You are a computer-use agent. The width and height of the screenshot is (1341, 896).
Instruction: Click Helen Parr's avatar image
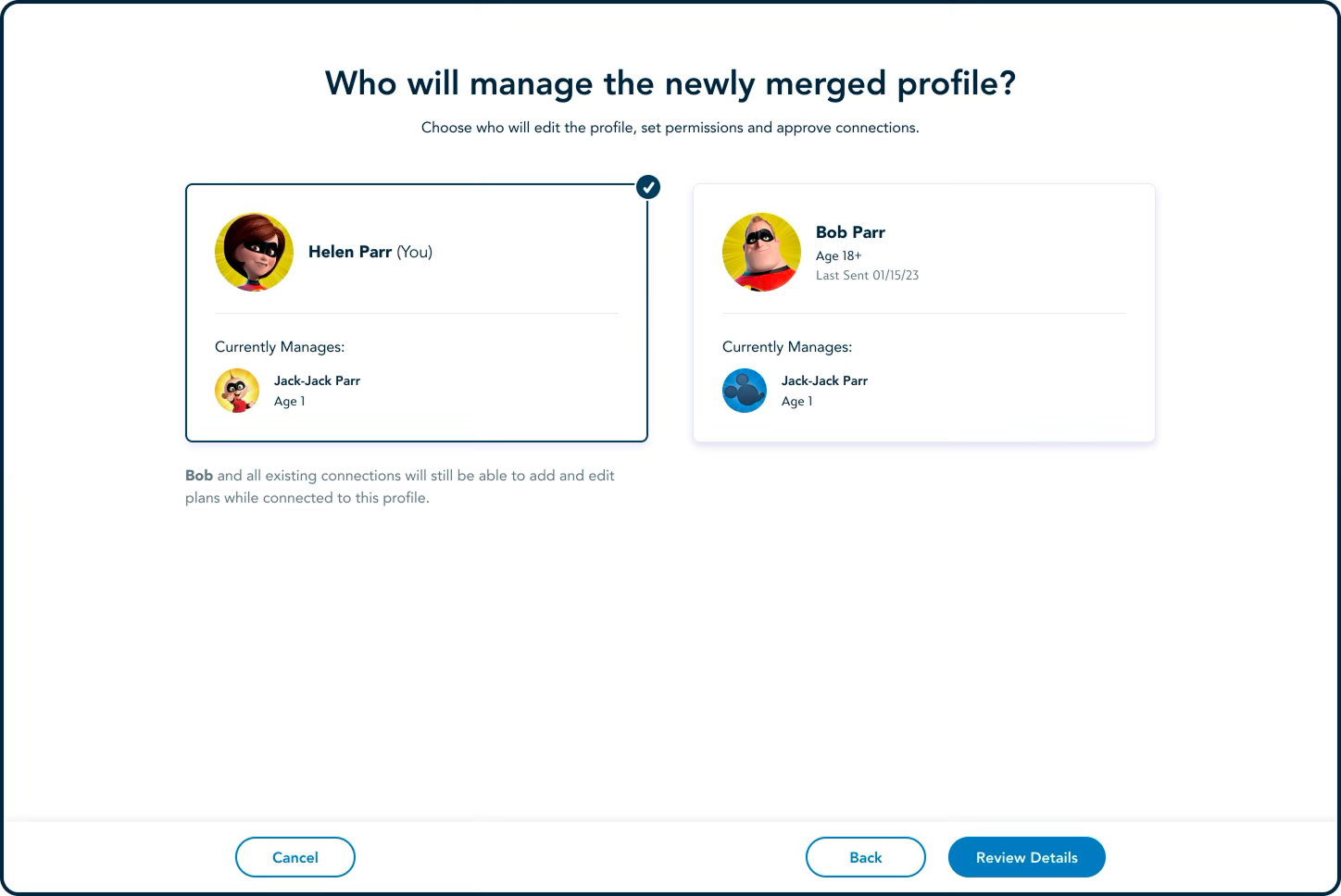click(x=254, y=252)
